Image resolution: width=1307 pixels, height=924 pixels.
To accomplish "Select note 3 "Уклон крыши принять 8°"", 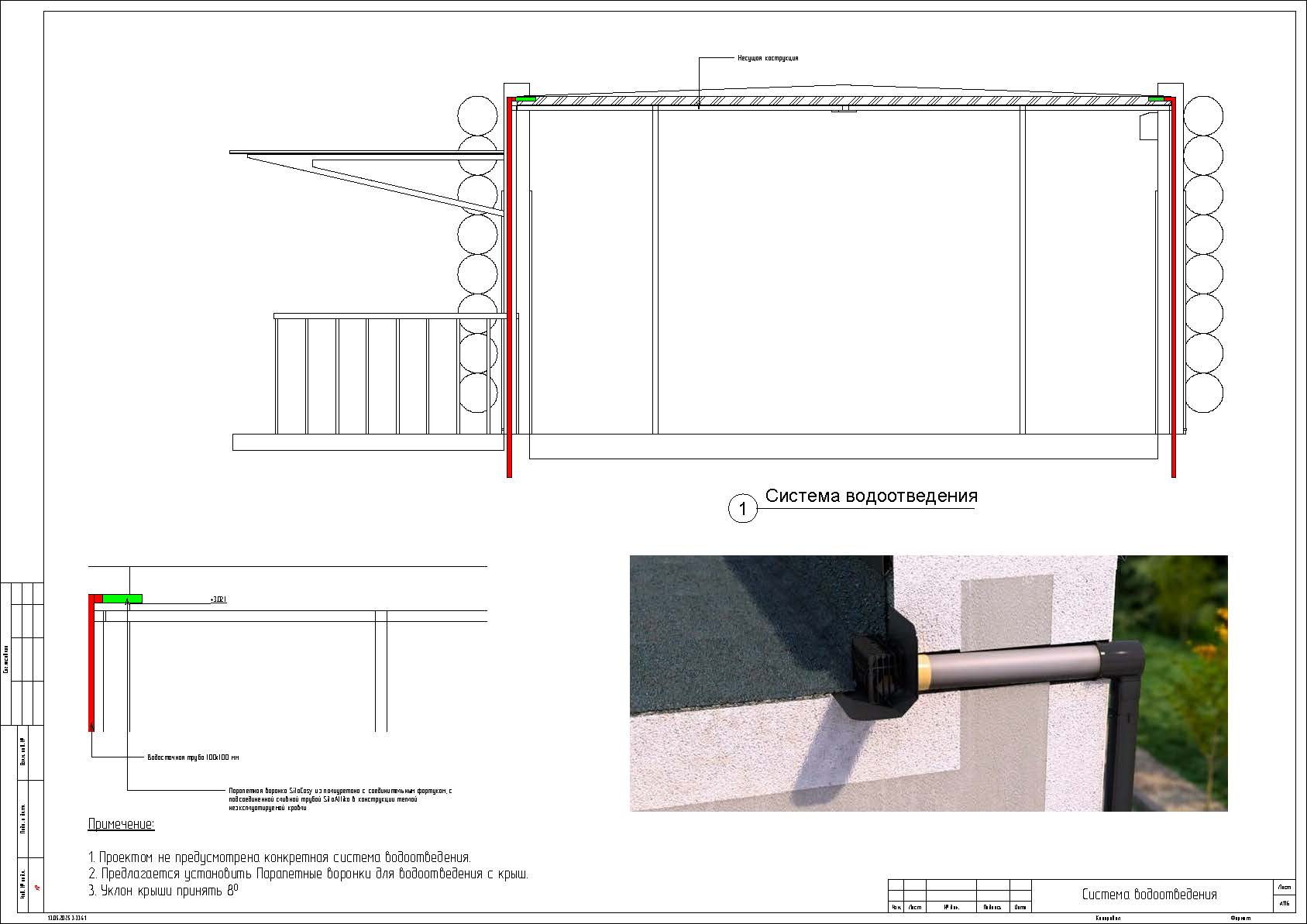I will pos(163,891).
